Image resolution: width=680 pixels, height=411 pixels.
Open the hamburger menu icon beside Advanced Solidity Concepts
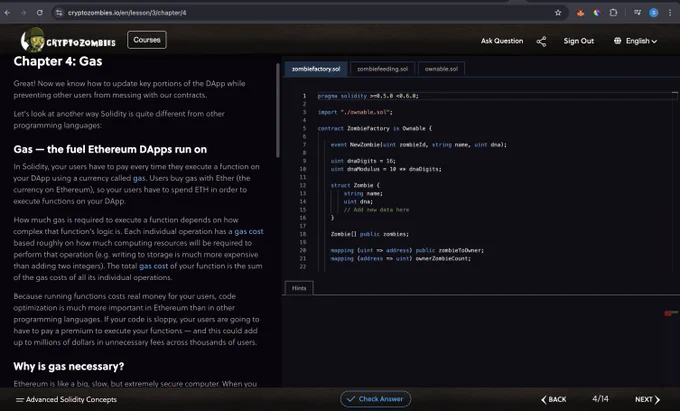(20, 400)
